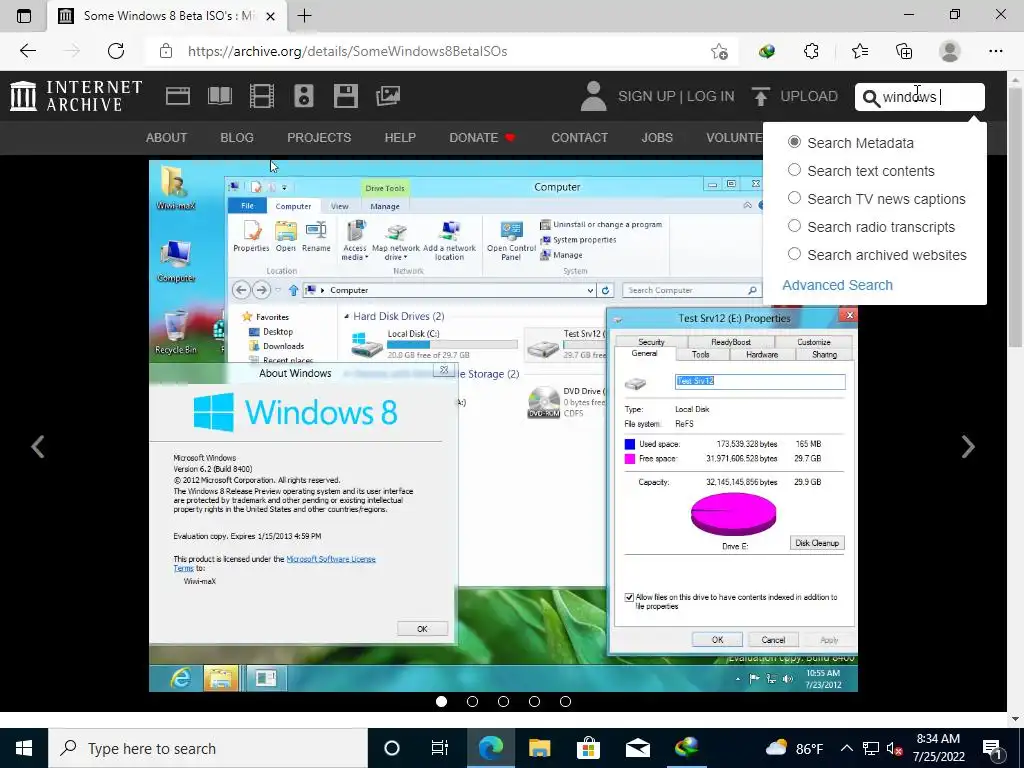Select Search archived websites option

point(794,255)
